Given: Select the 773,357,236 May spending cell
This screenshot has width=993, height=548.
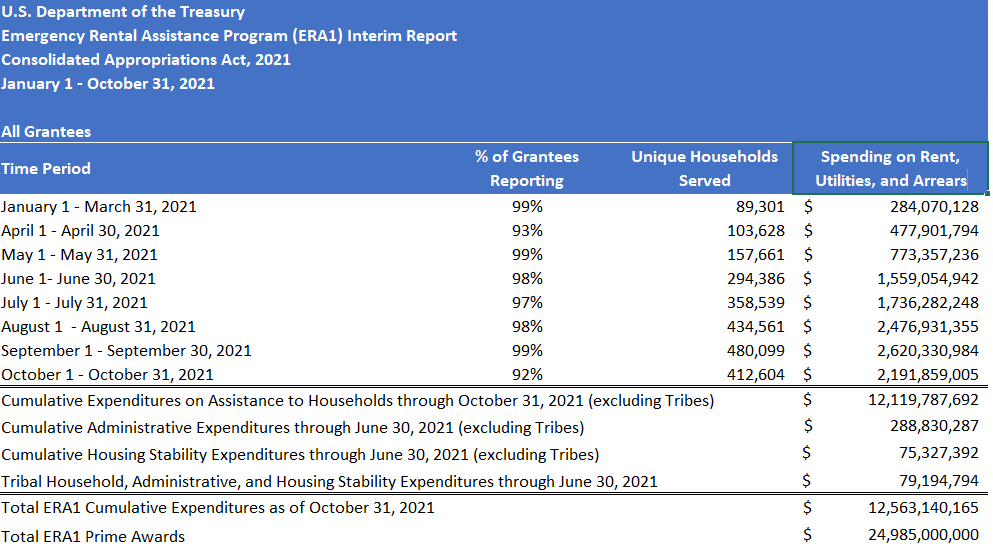Looking at the screenshot, I should tap(934, 255).
